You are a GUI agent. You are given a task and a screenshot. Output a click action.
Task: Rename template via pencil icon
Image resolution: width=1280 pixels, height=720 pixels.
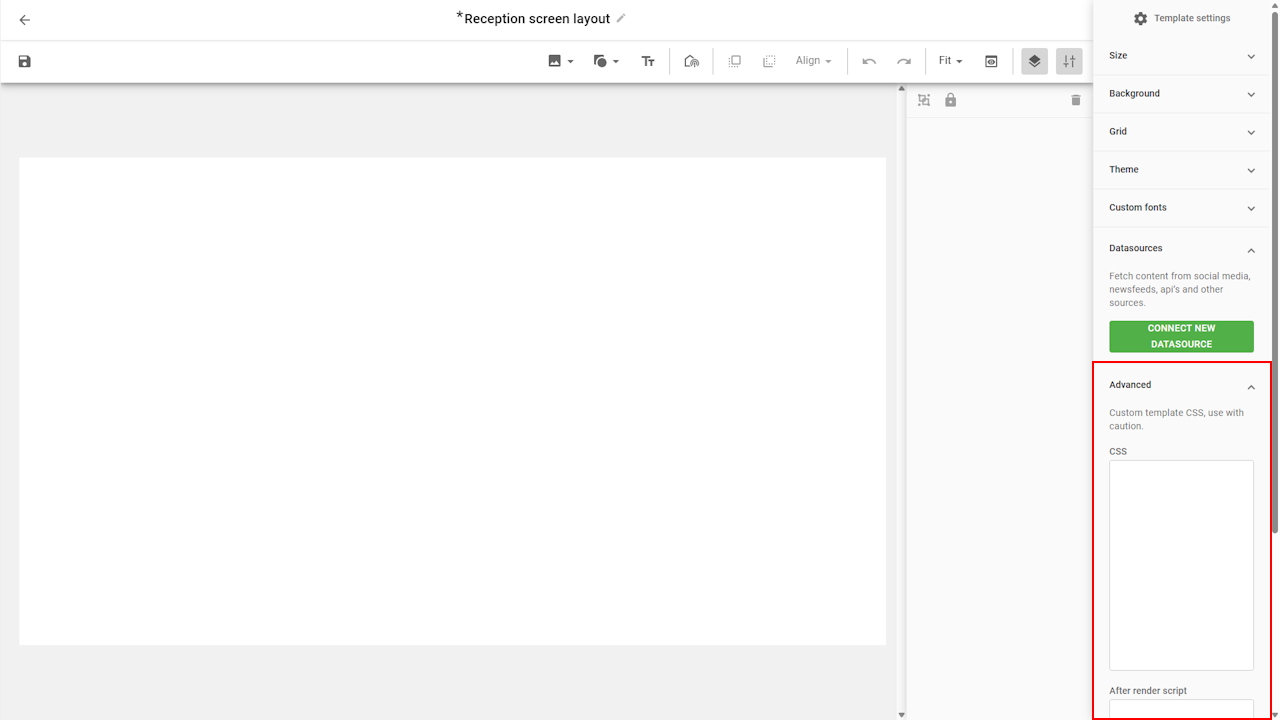click(x=621, y=18)
